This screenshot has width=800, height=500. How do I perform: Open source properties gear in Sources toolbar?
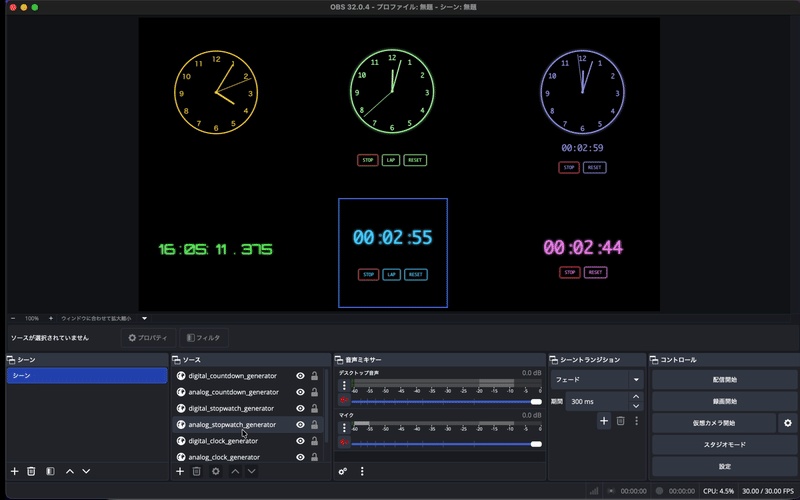pos(216,471)
